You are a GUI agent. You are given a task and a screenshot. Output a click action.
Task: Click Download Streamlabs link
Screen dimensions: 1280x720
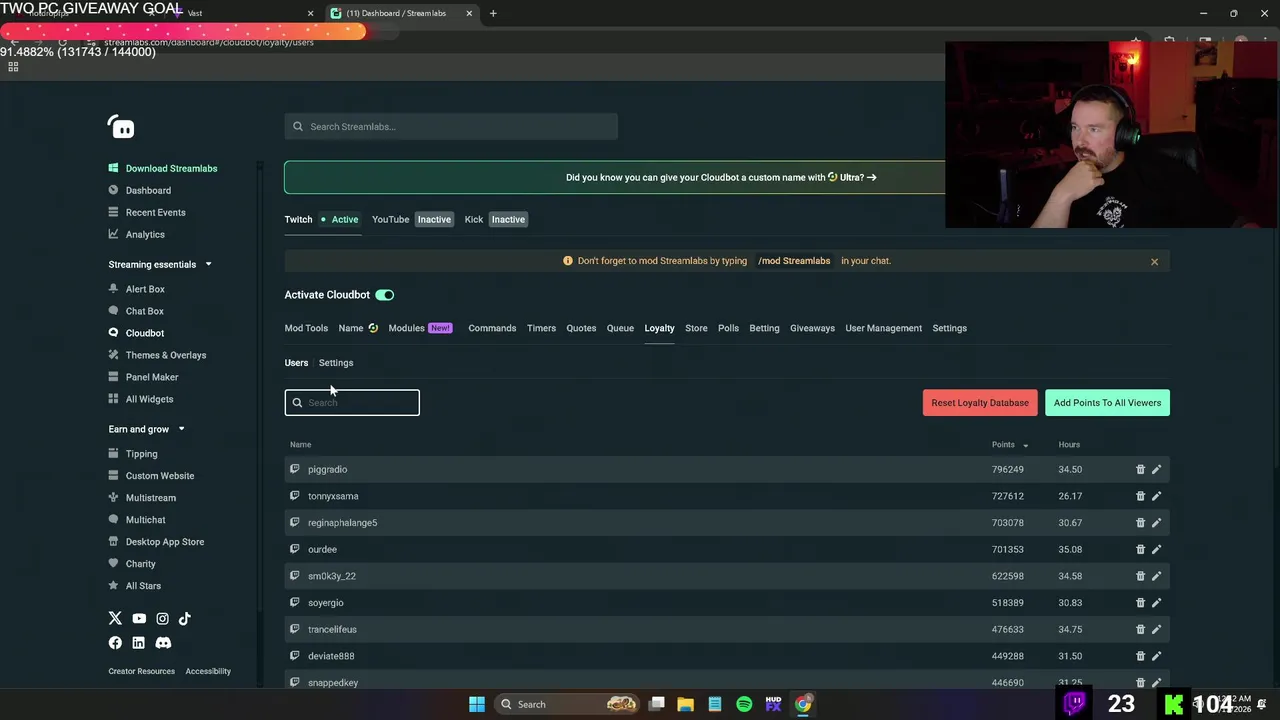click(171, 168)
